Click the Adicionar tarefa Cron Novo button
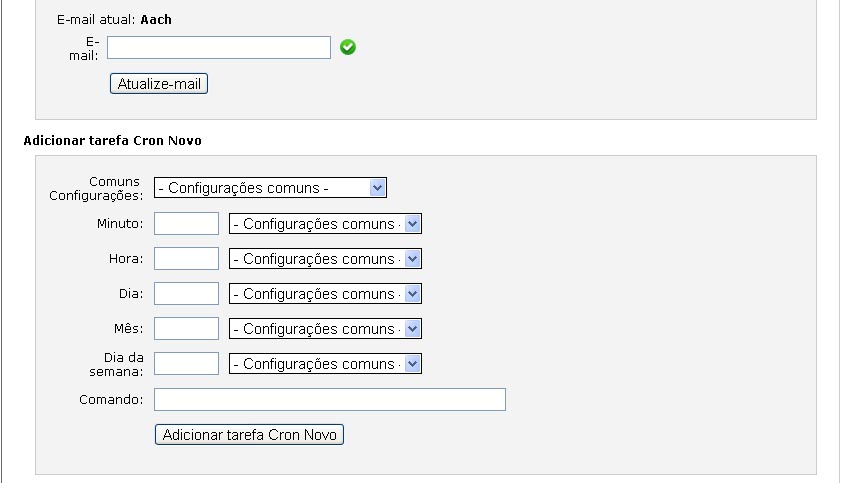Screen dimensions: 843x483 (x=249, y=435)
